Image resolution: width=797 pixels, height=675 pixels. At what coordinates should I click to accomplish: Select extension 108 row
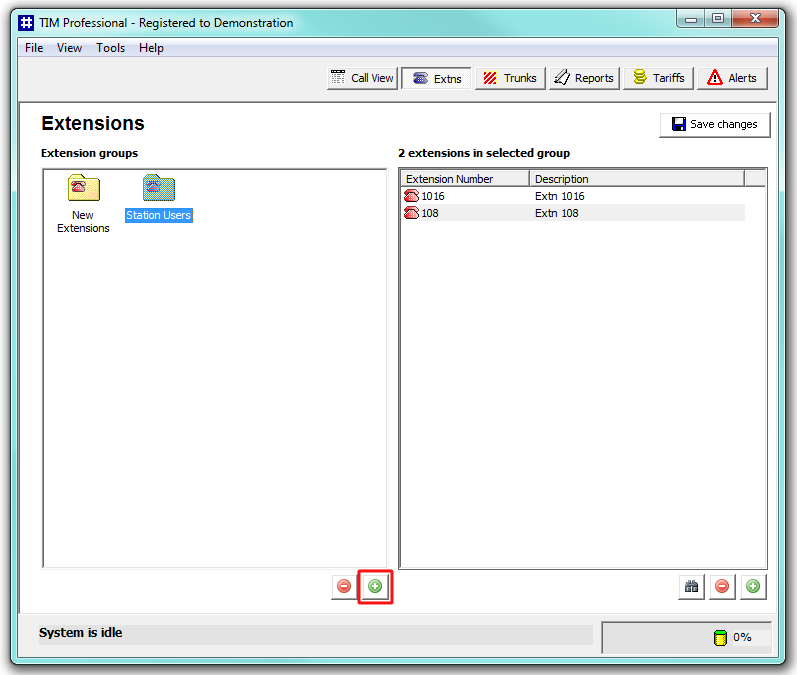(x=574, y=213)
